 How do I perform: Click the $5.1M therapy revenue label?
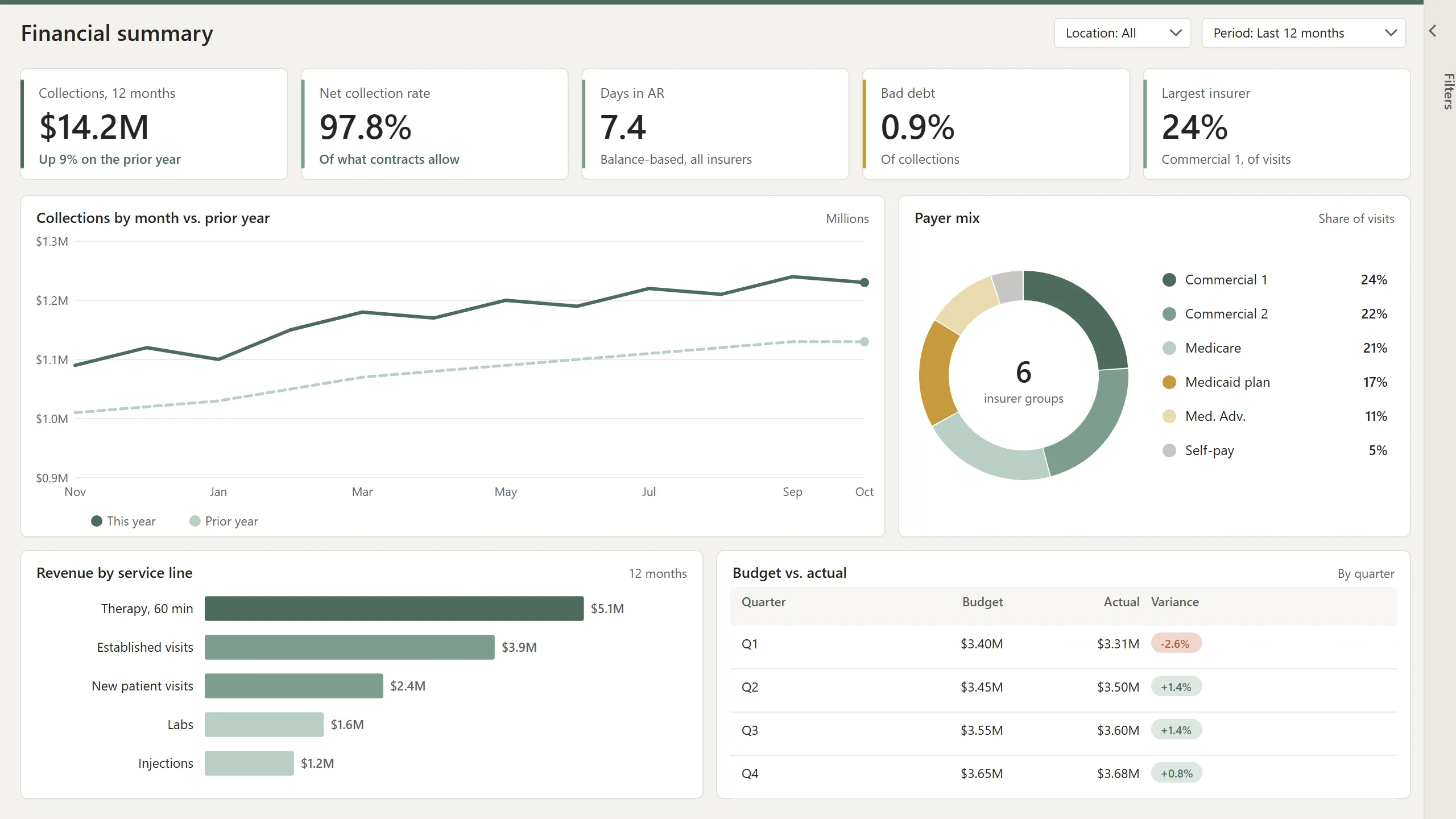click(607, 609)
